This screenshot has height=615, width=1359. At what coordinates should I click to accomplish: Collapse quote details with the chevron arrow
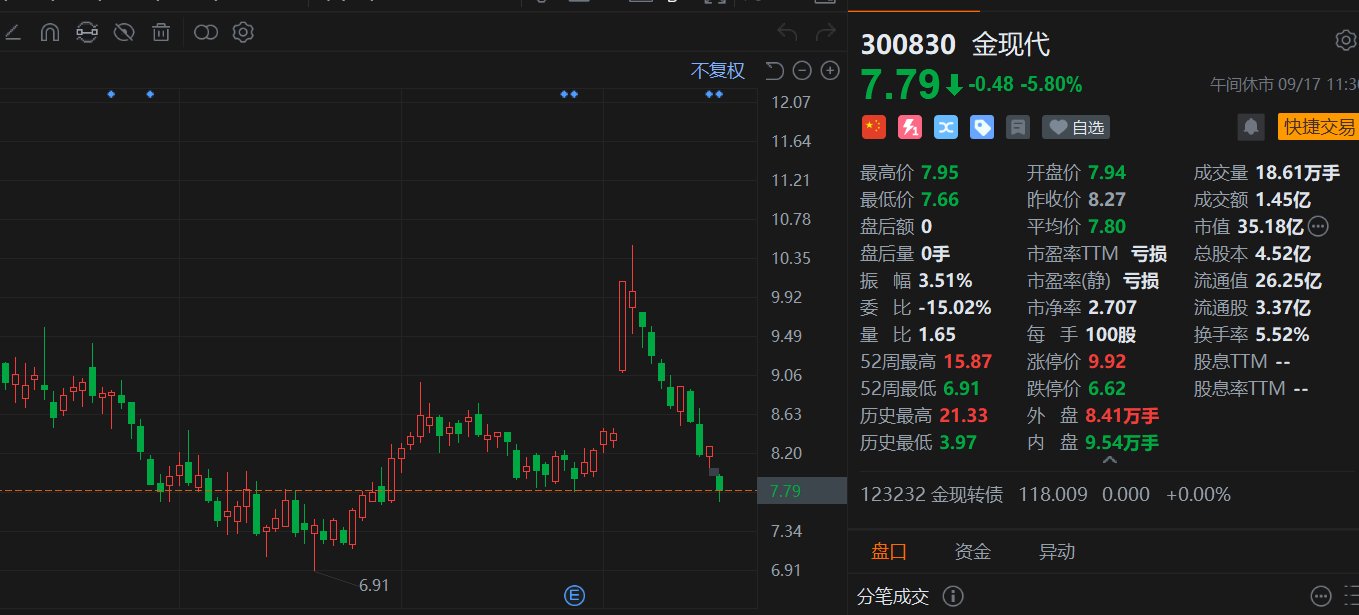pos(1109,460)
